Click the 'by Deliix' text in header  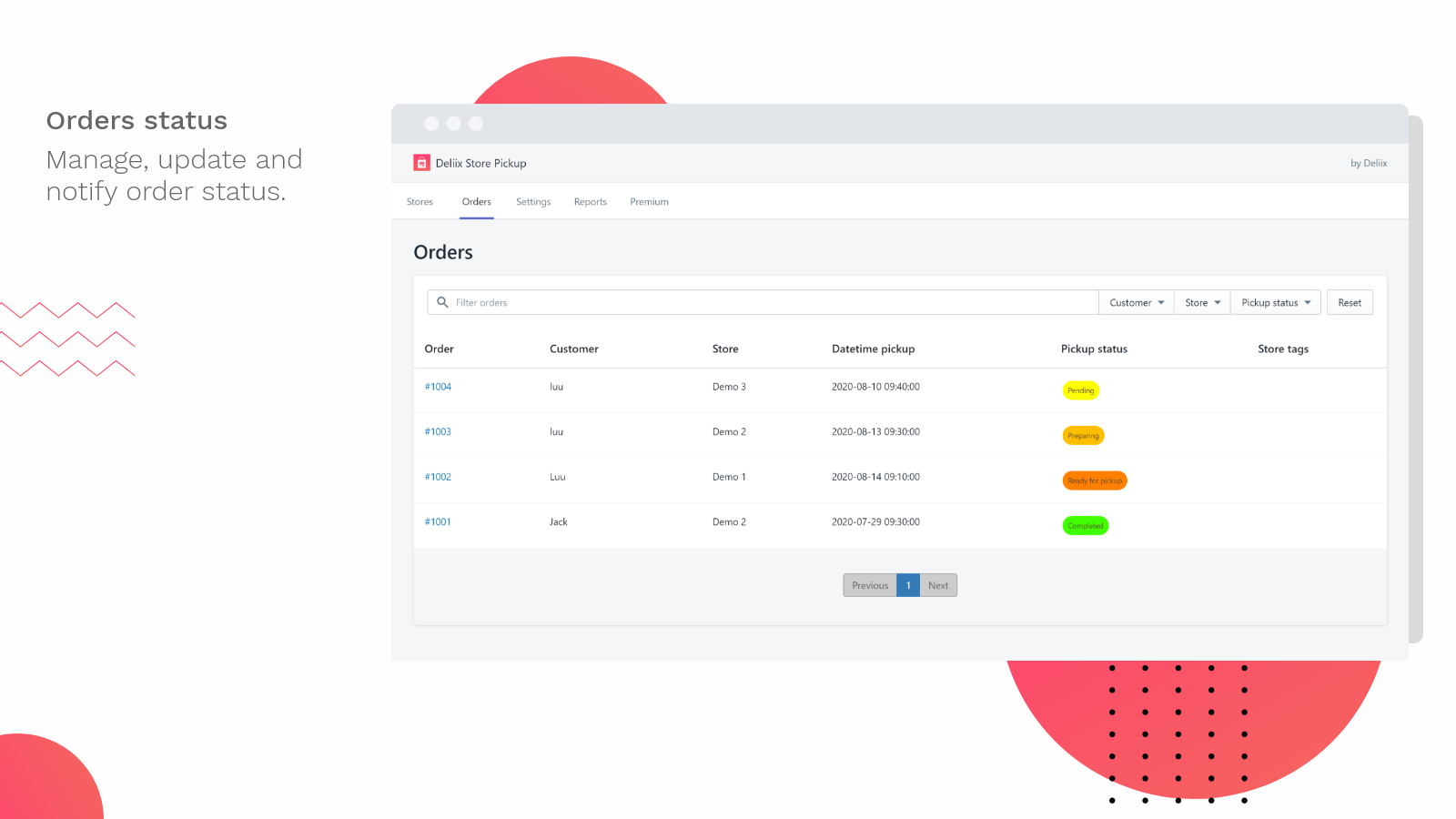pyautogui.click(x=1369, y=164)
